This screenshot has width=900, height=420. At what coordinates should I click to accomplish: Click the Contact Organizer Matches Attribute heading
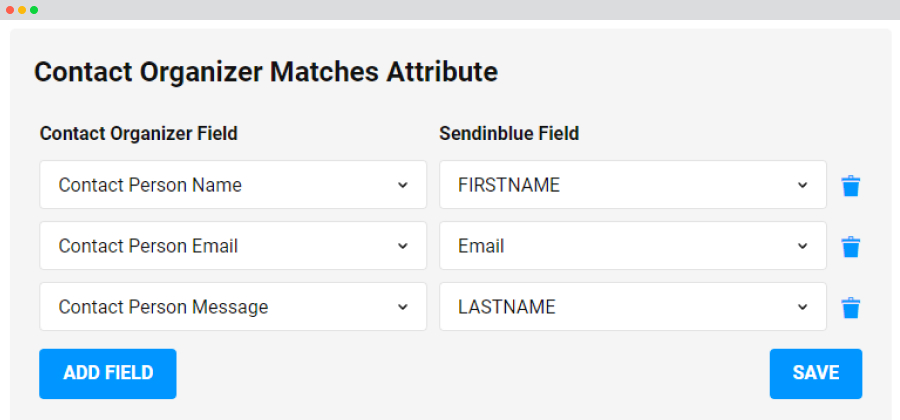click(266, 73)
